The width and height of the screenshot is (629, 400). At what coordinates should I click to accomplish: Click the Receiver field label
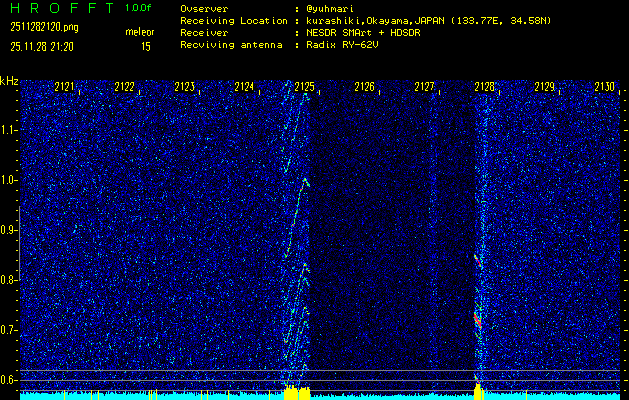pyautogui.click(x=204, y=33)
